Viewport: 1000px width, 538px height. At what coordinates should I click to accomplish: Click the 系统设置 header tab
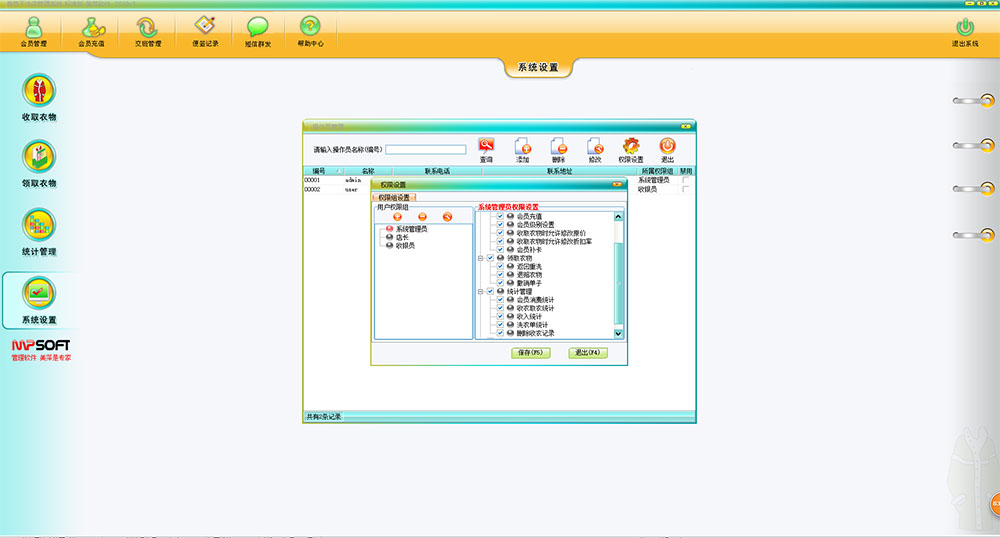click(538, 68)
